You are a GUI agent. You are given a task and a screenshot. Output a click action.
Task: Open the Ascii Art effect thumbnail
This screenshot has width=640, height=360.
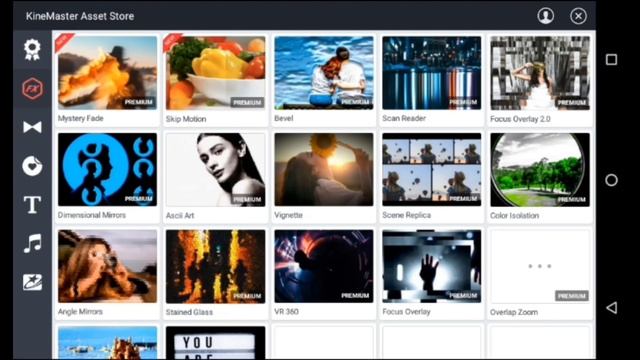click(216, 169)
